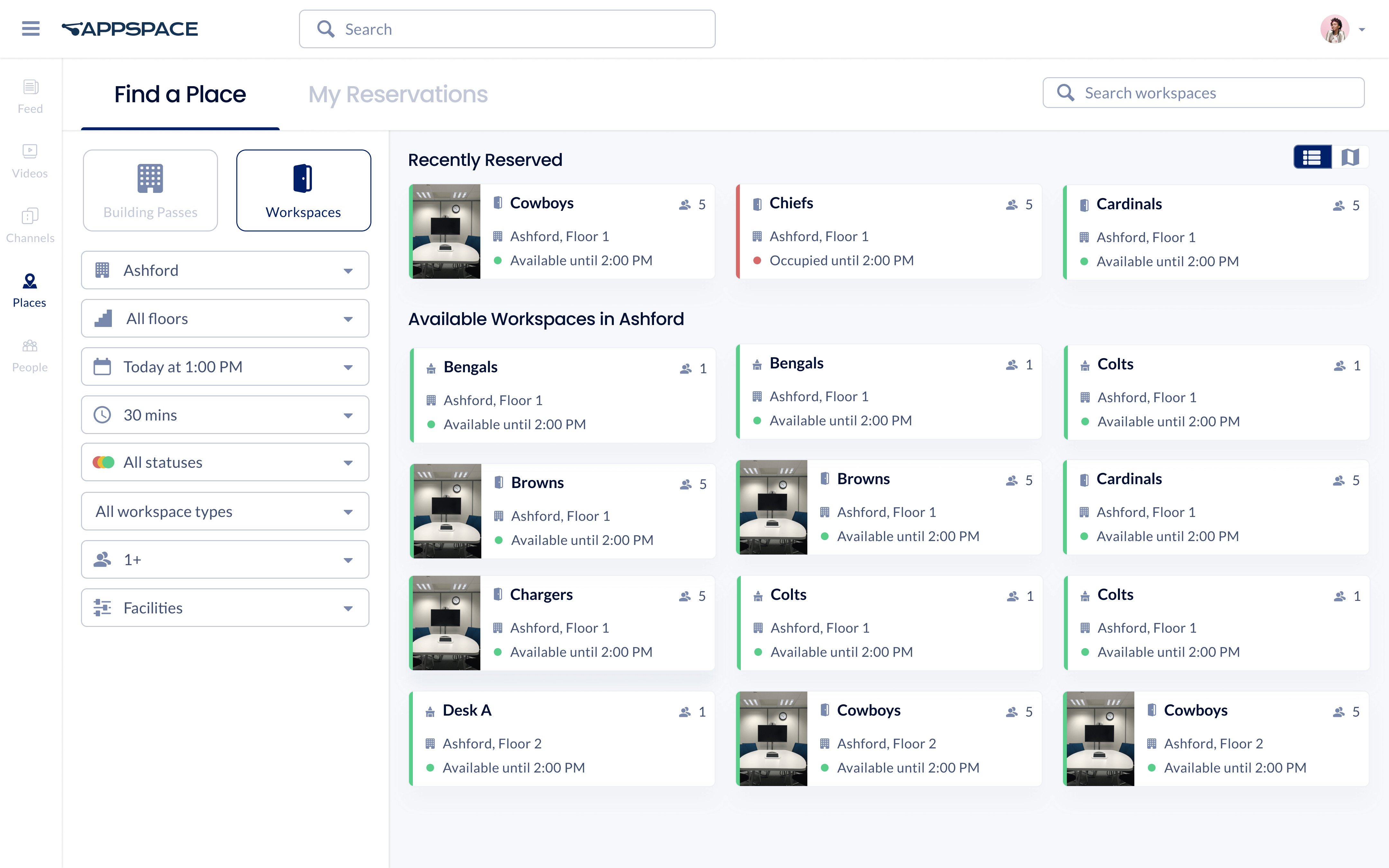Click the Appspace logo
The image size is (1389, 868).
pyautogui.click(x=130, y=29)
